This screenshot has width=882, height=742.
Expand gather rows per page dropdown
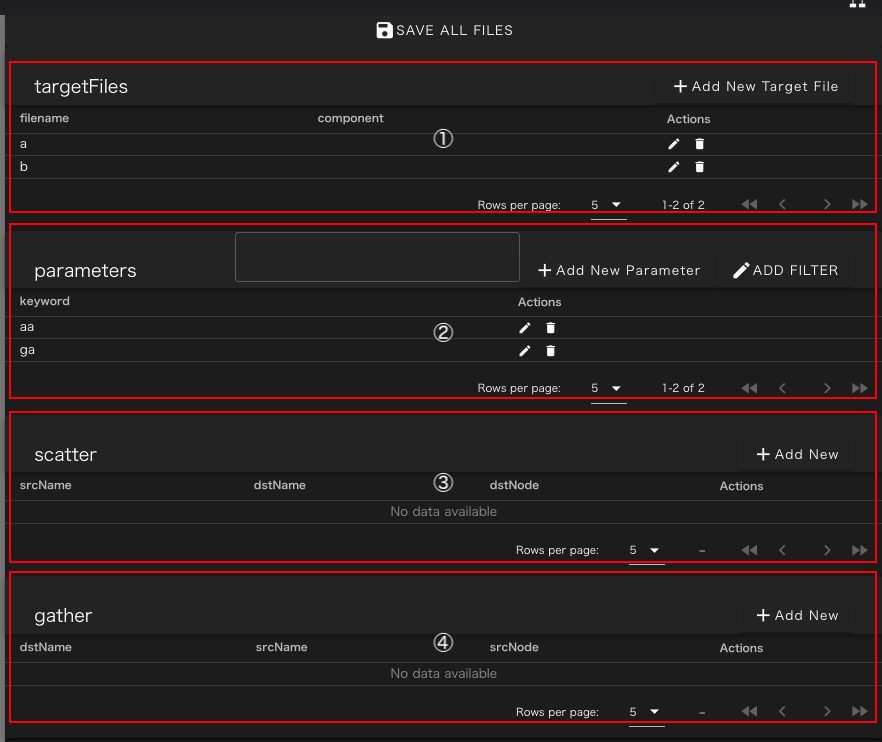(x=646, y=712)
